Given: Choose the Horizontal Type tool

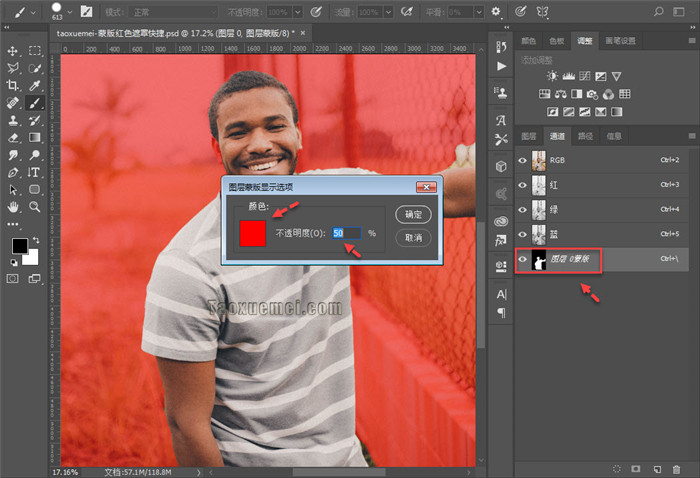Looking at the screenshot, I should click(35, 172).
